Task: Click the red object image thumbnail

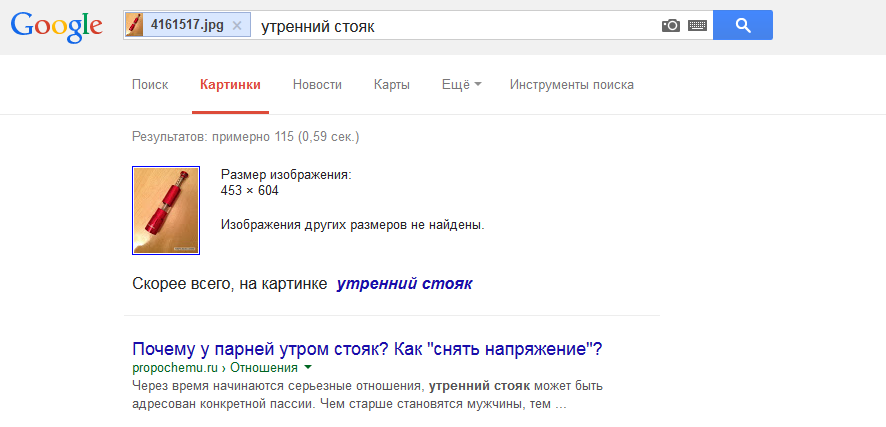Action: (166, 210)
